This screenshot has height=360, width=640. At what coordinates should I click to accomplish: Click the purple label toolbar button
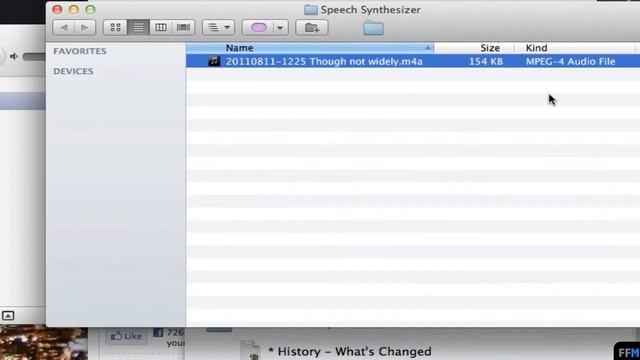(258, 27)
